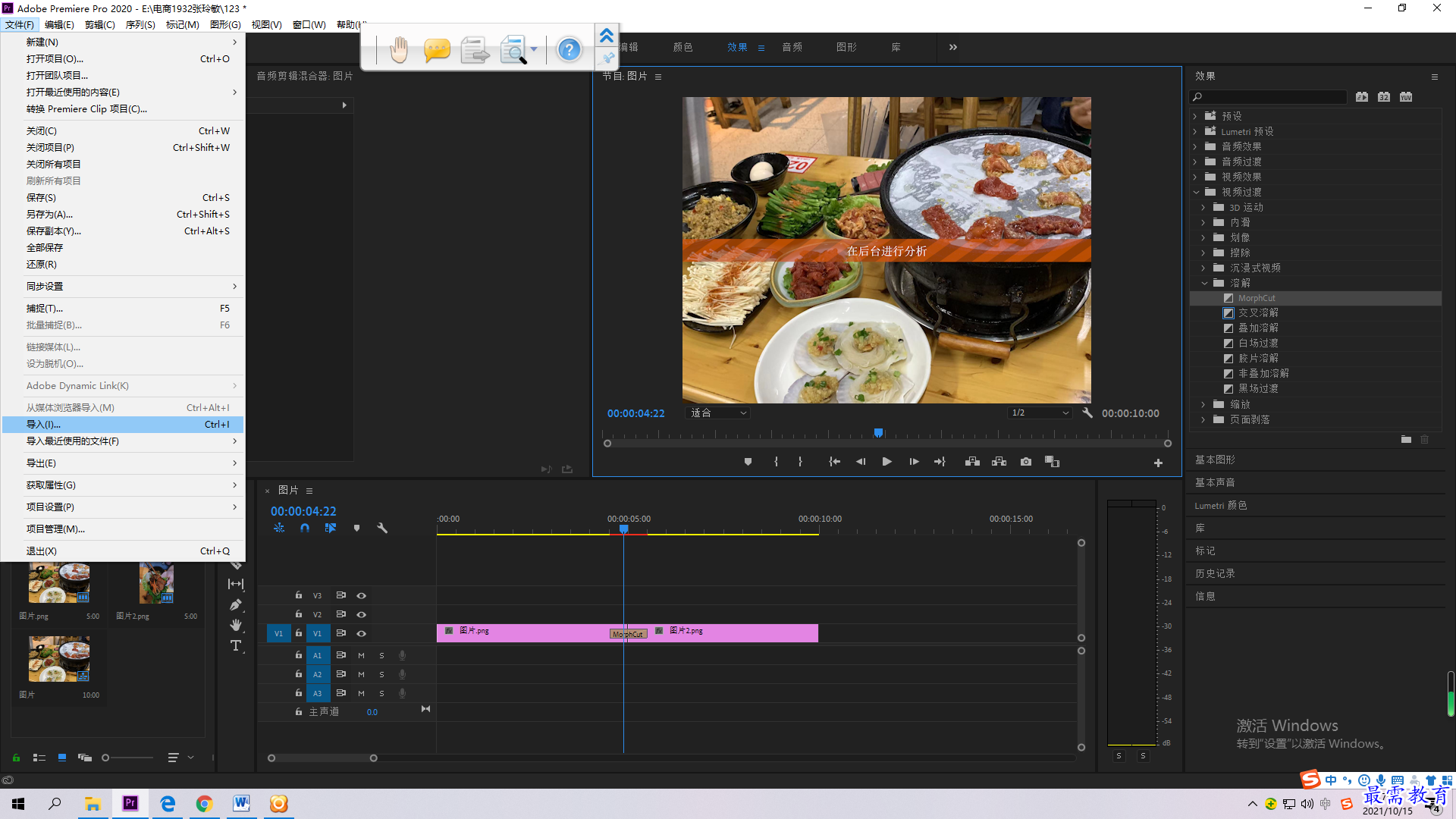Toggle A1 track targeting
The height and width of the screenshot is (819, 1456).
[x=318, y=655]
